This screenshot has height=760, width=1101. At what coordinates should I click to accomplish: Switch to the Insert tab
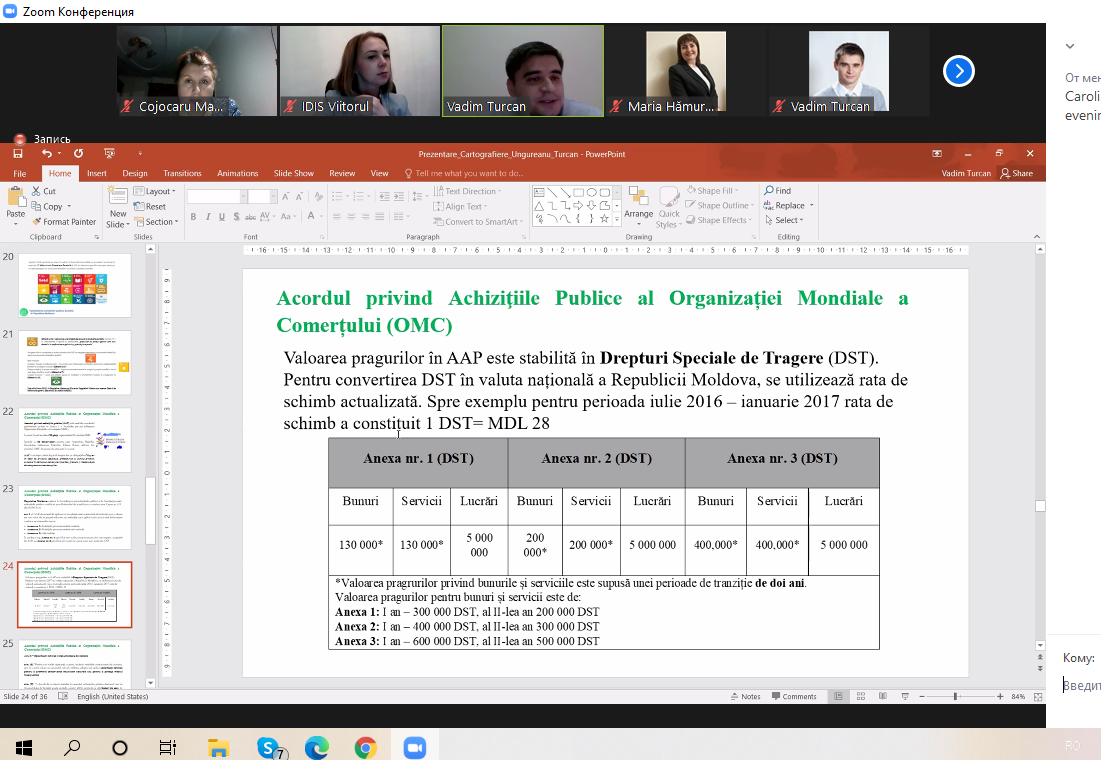97,173
